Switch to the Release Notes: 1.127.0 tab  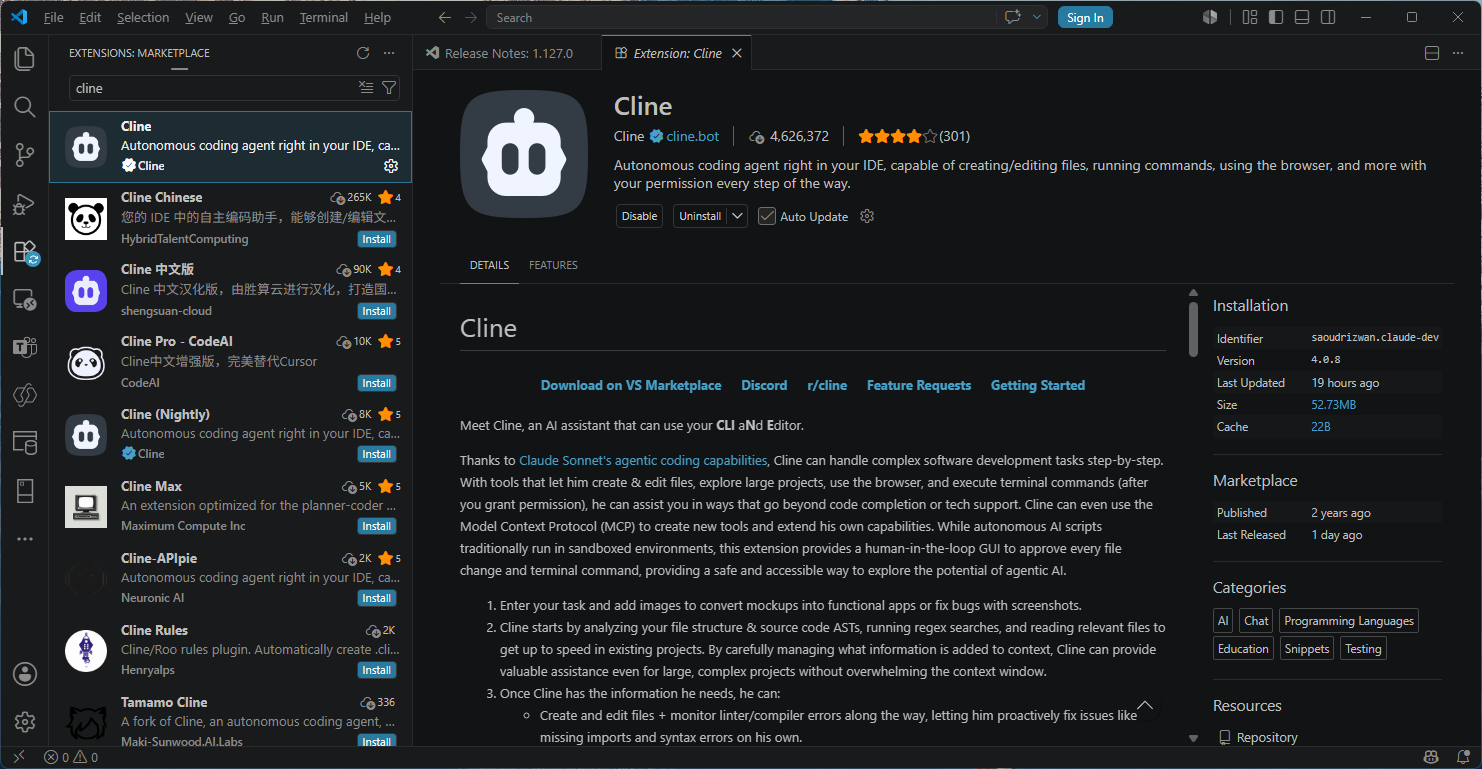coord(508,53)
